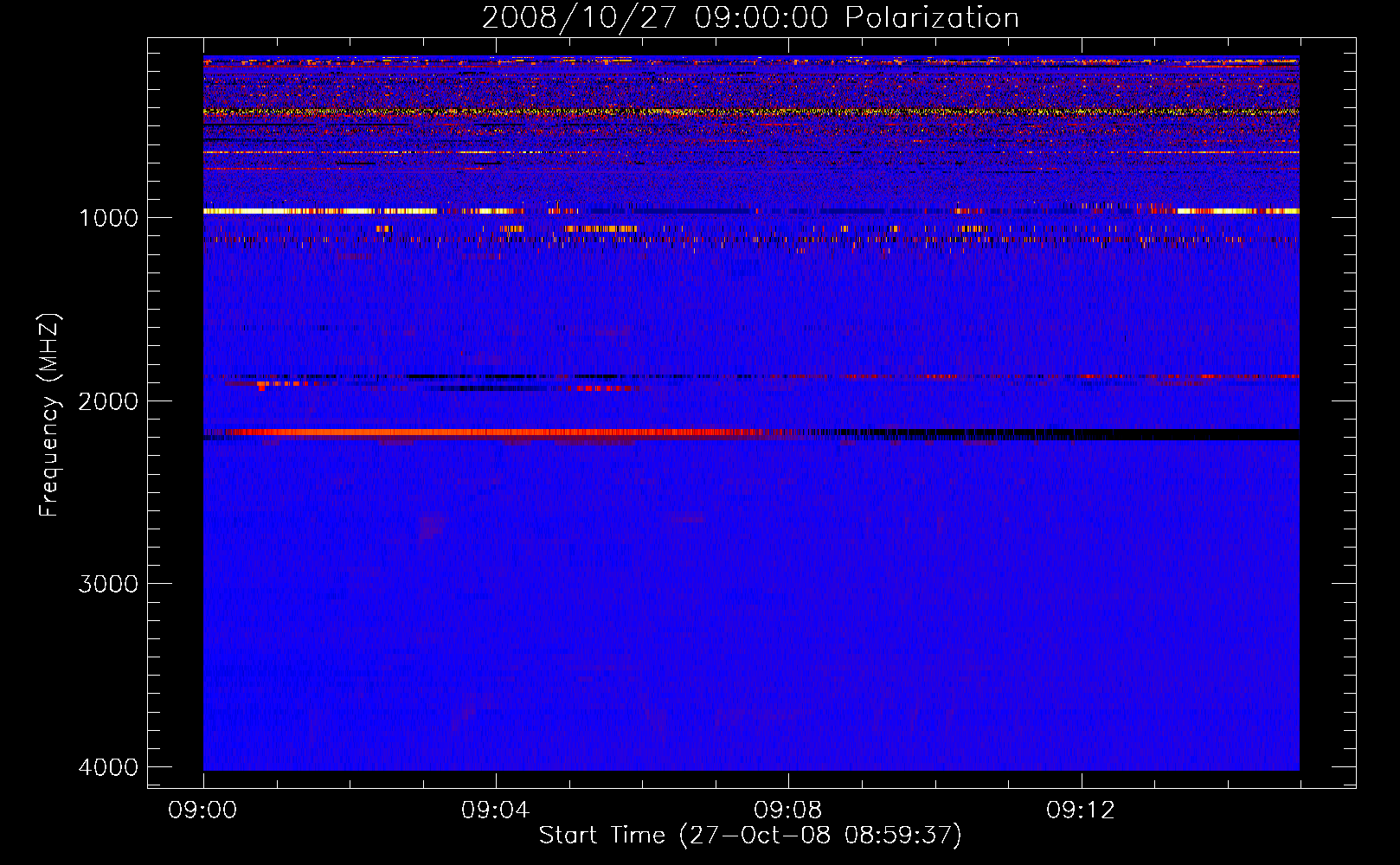Click the '09:12' time axis label

click(x=1081, y=811)
